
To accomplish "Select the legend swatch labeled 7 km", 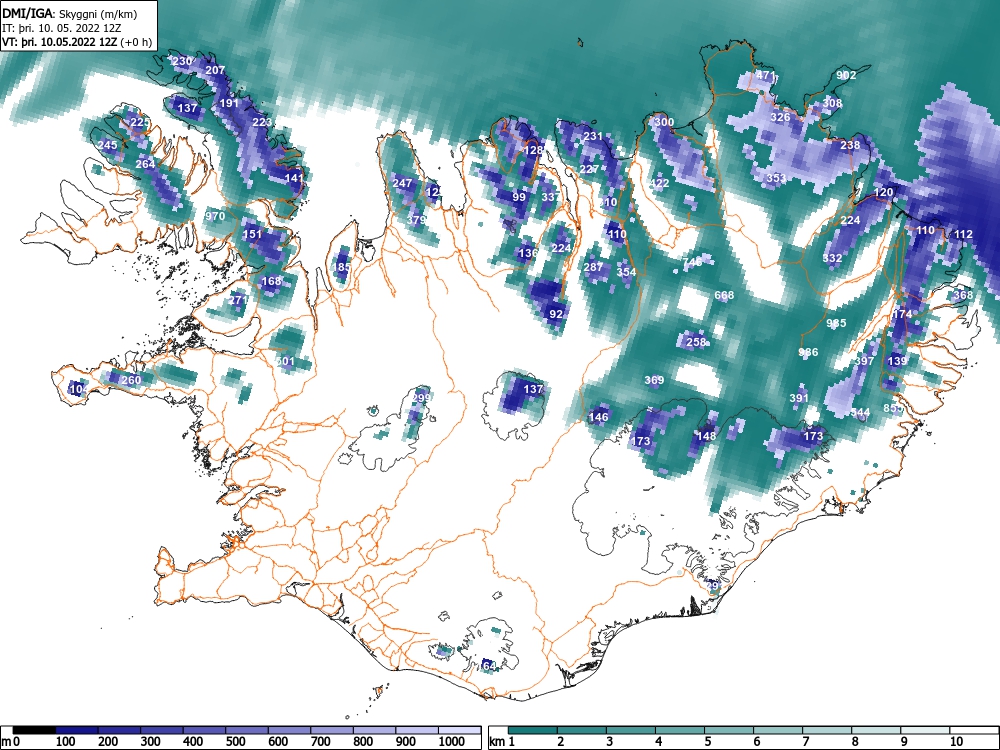I will [827, 730].
